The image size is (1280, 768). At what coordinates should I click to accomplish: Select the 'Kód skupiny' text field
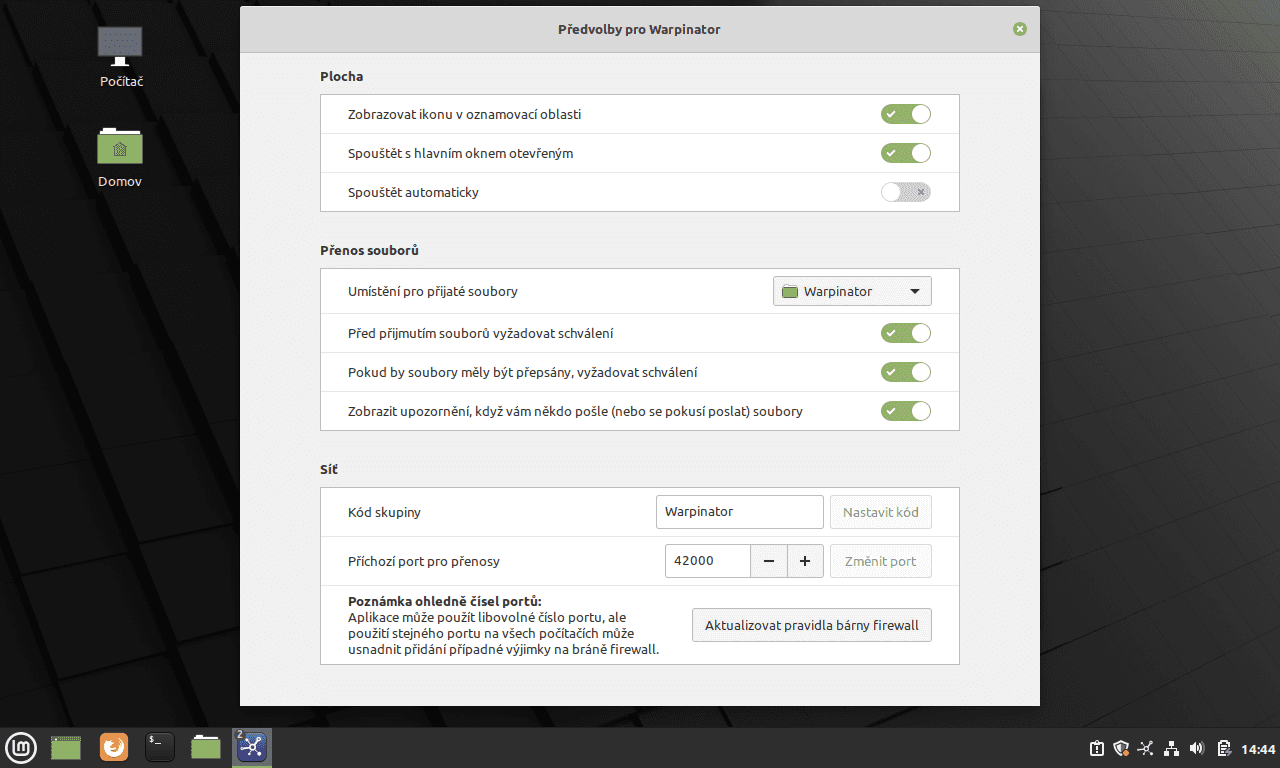coord(739,511)
